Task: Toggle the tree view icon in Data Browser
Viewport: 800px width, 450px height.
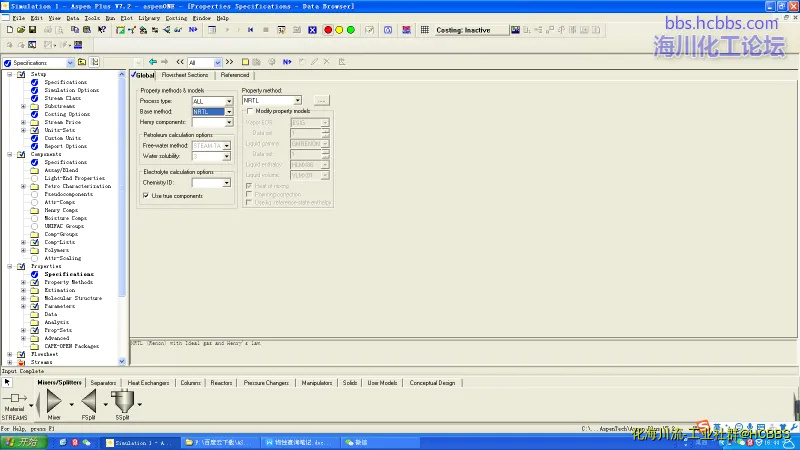Action: coord(95,62)
